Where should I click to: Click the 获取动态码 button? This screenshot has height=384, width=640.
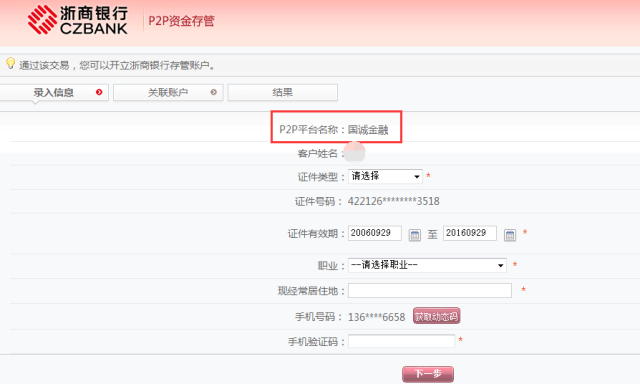pyautogui.click(x=437, y=316)
